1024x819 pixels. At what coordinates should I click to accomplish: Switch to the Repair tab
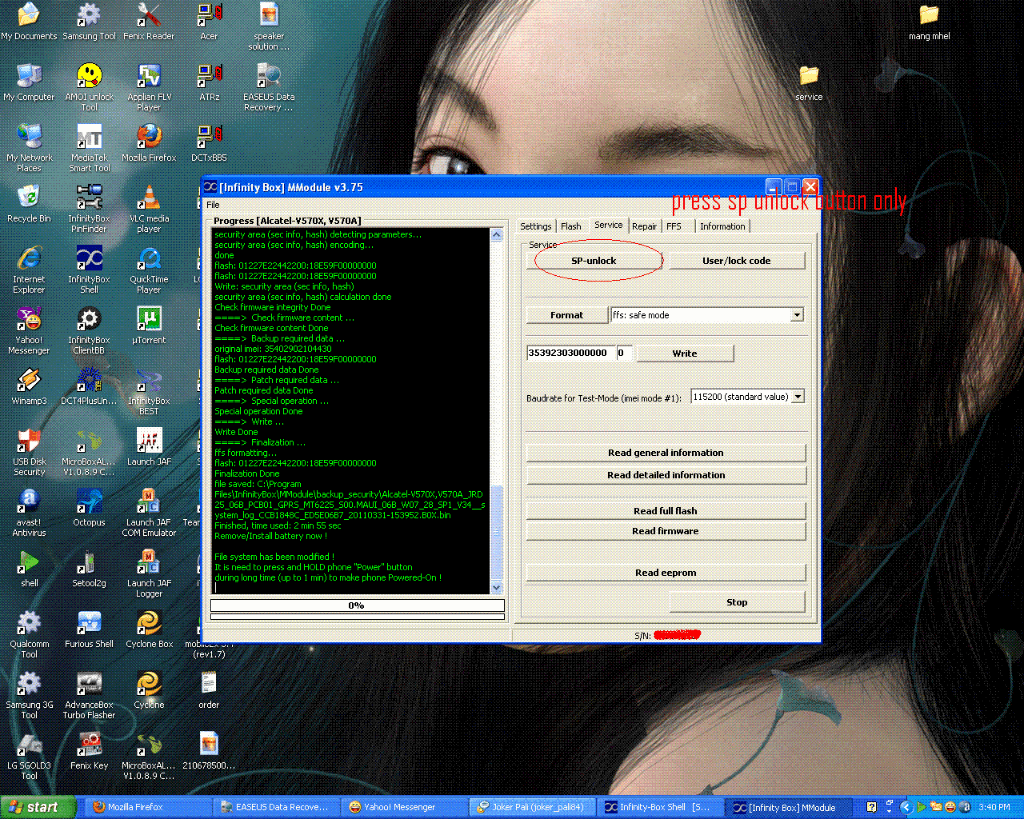coord(644,226)
